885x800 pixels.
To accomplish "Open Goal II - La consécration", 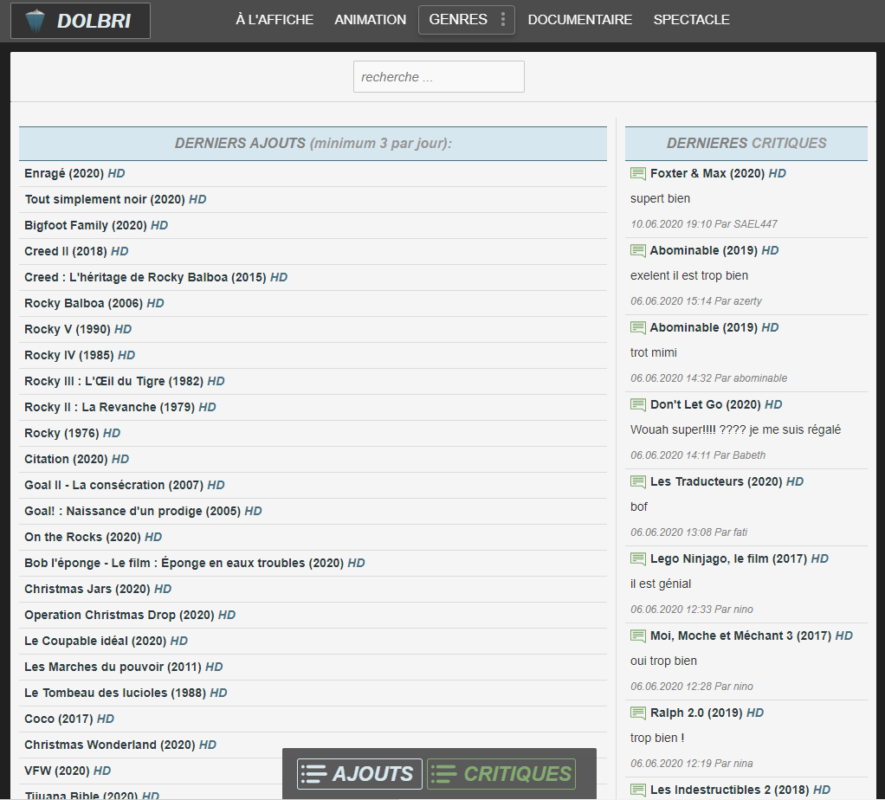I will point(124,485).
